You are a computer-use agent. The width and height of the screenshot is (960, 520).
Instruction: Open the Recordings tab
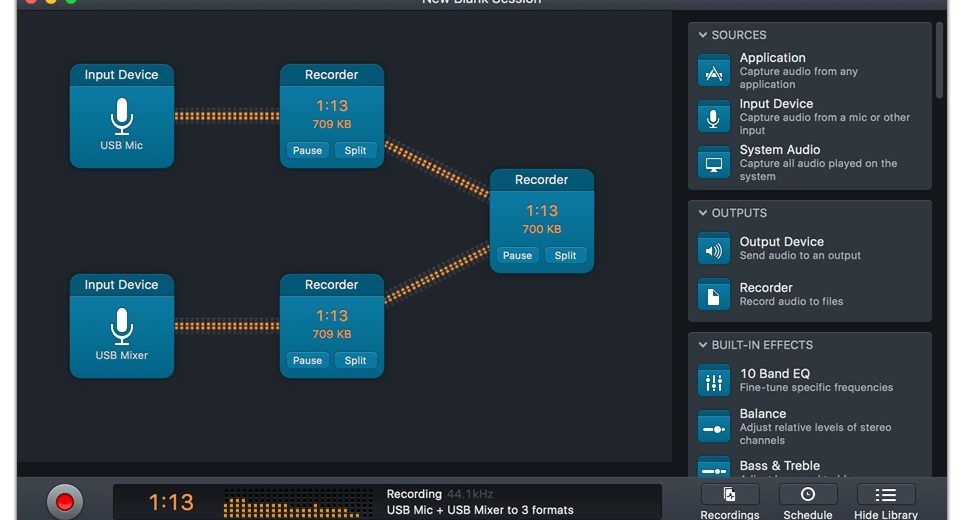click(x=730, y=502)
